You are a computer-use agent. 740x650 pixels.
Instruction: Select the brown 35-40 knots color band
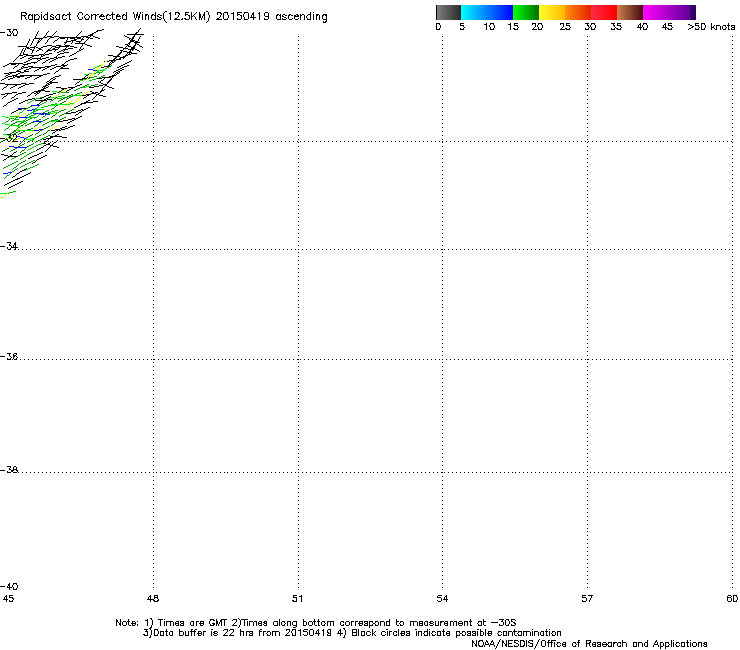click(x=630, y=12)
